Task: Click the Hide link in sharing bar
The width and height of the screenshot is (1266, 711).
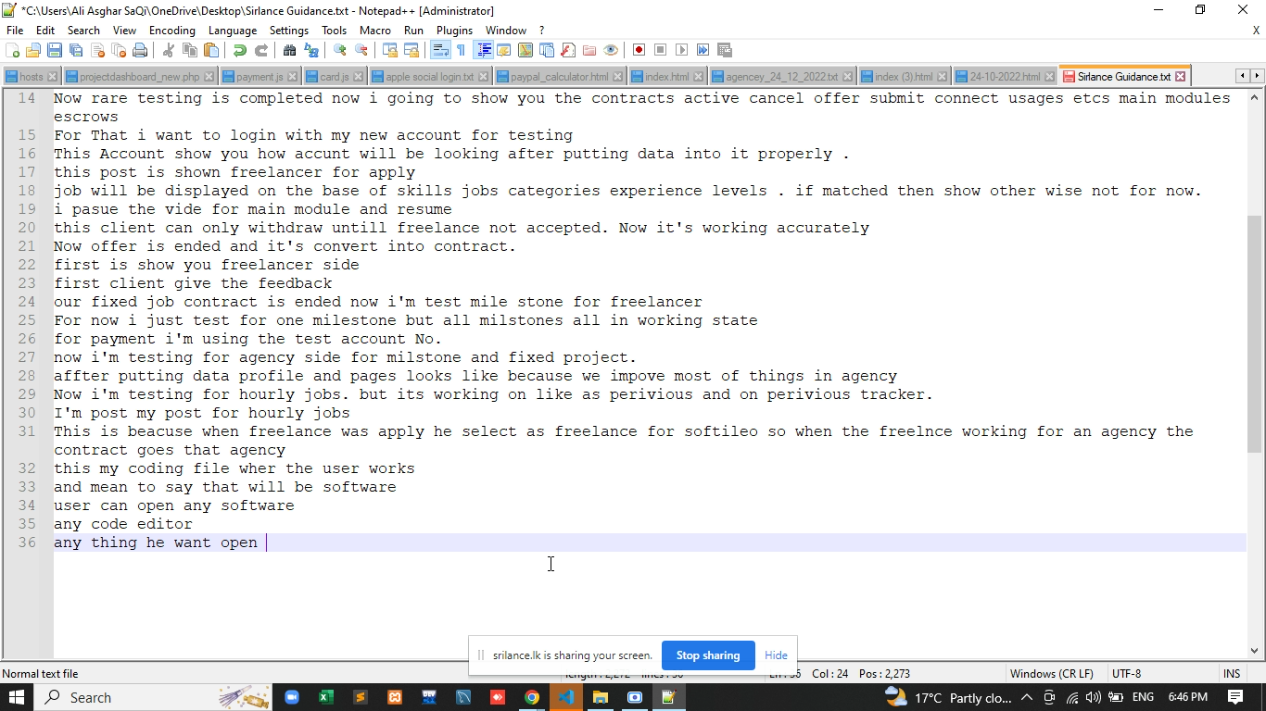Action: [776, 655]
